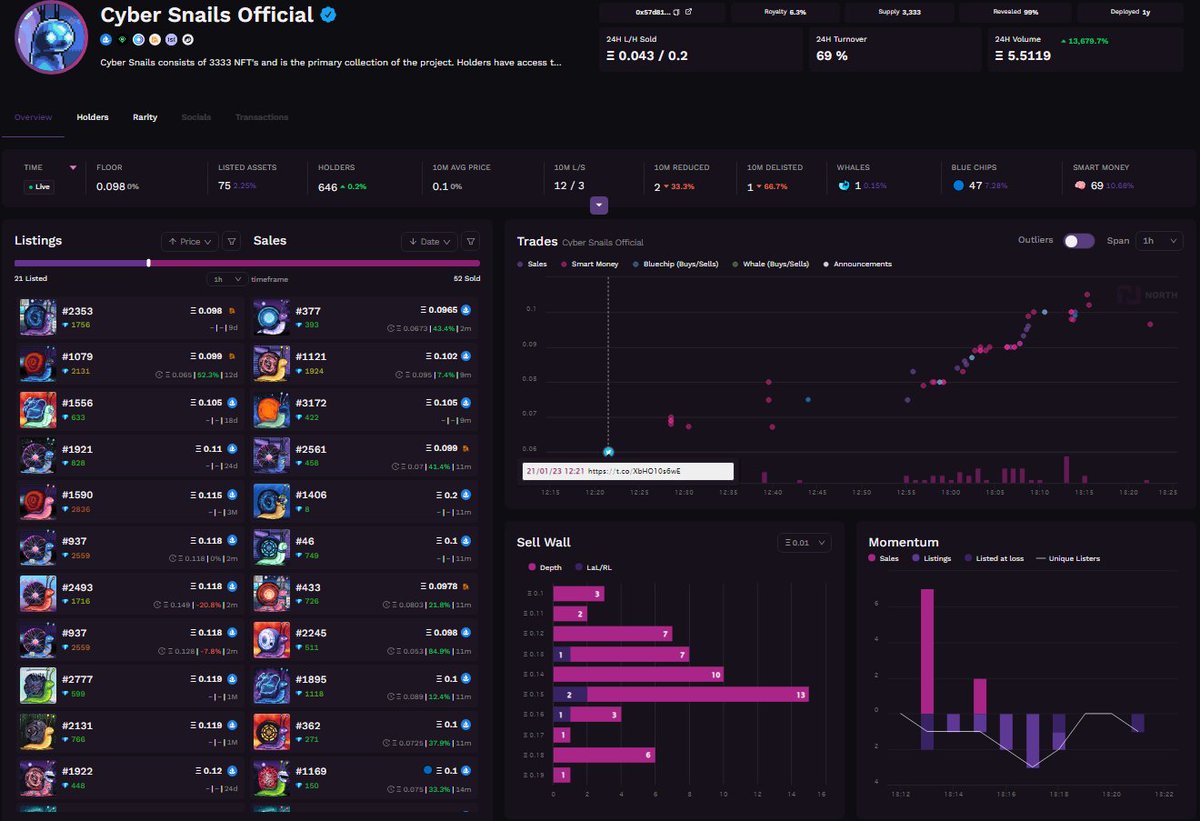Toggle LaL/RL series in Sell Wall
1200x821 pixels.
(594, 567)
